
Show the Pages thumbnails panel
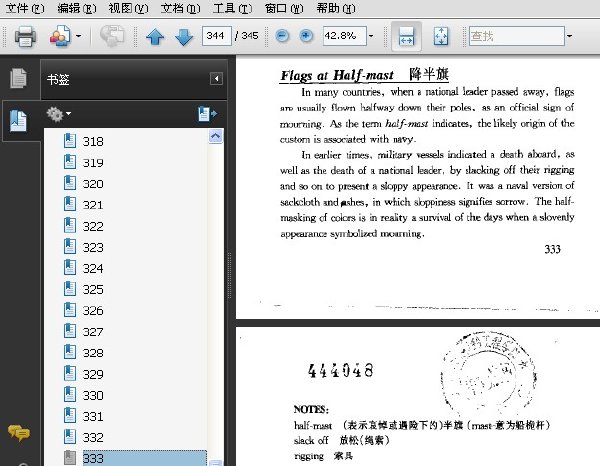tap(18, 78)
